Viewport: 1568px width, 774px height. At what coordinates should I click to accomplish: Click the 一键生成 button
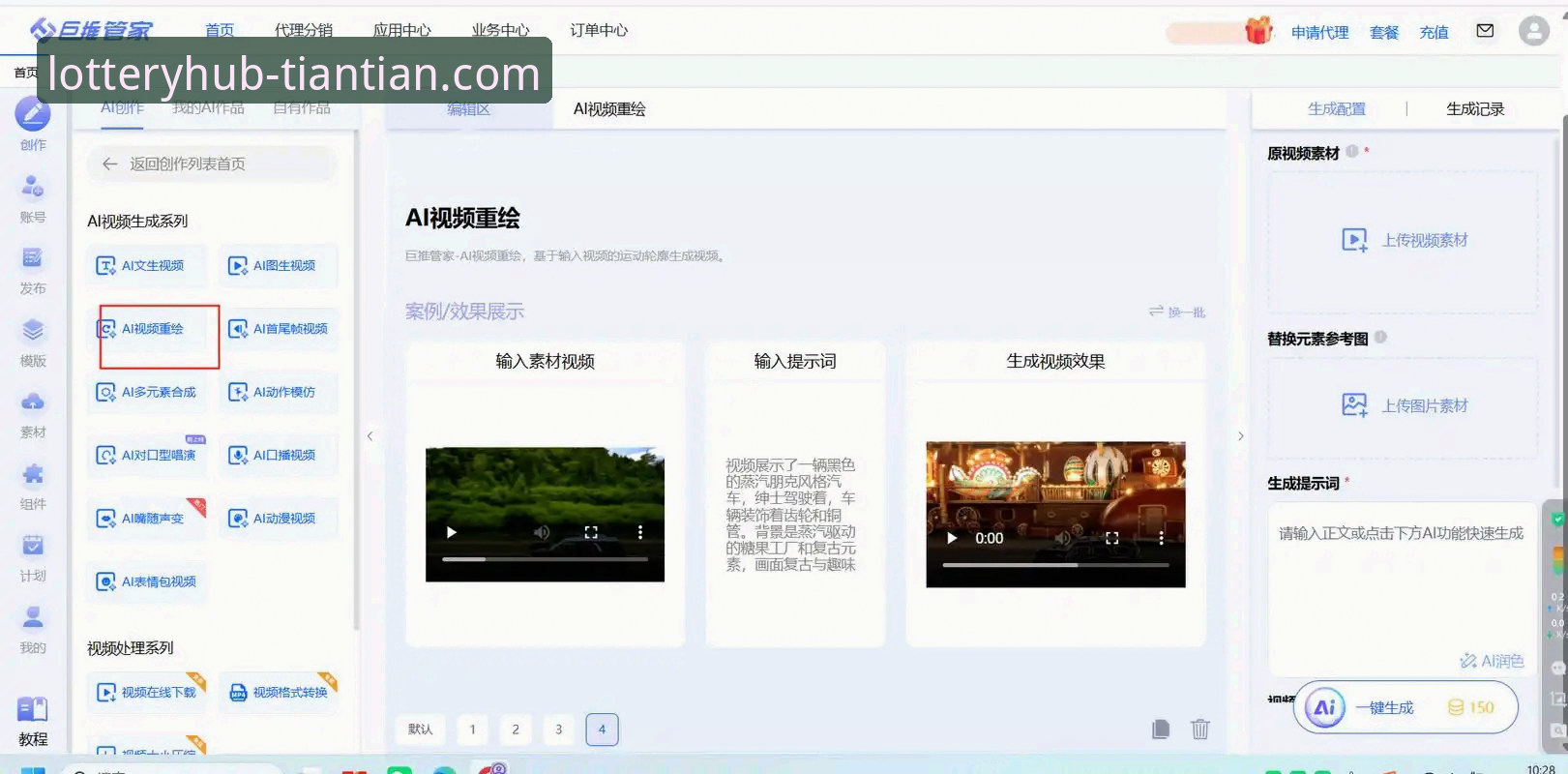(x=1405, y=707)
